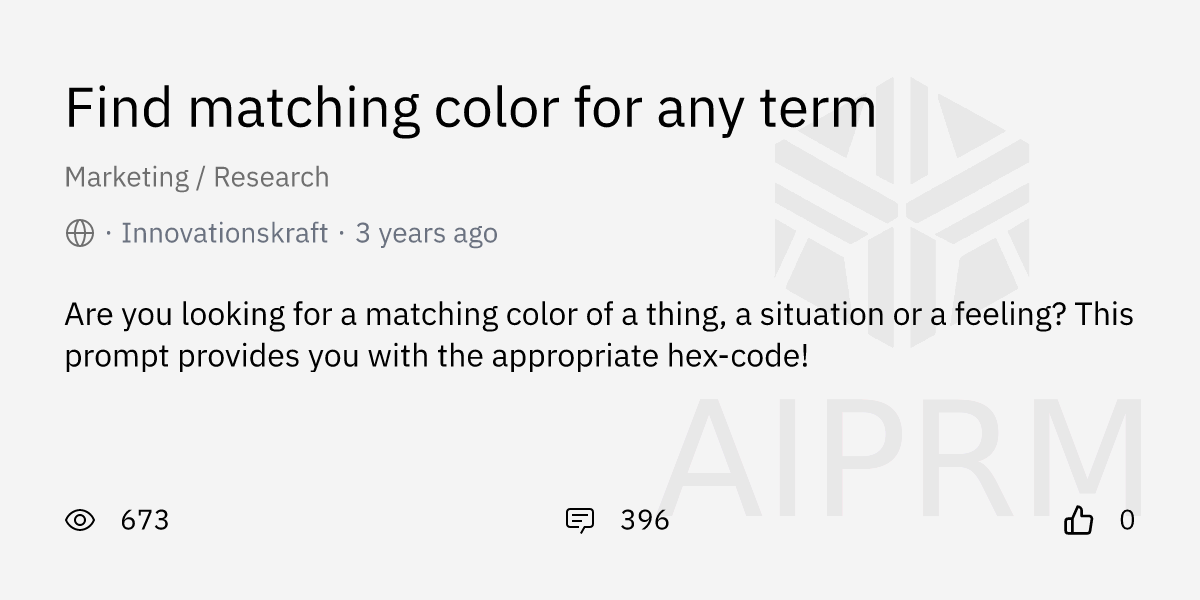Select the Research subcategory label
This screenshot has height=600, width=1200.
point(271,178)
